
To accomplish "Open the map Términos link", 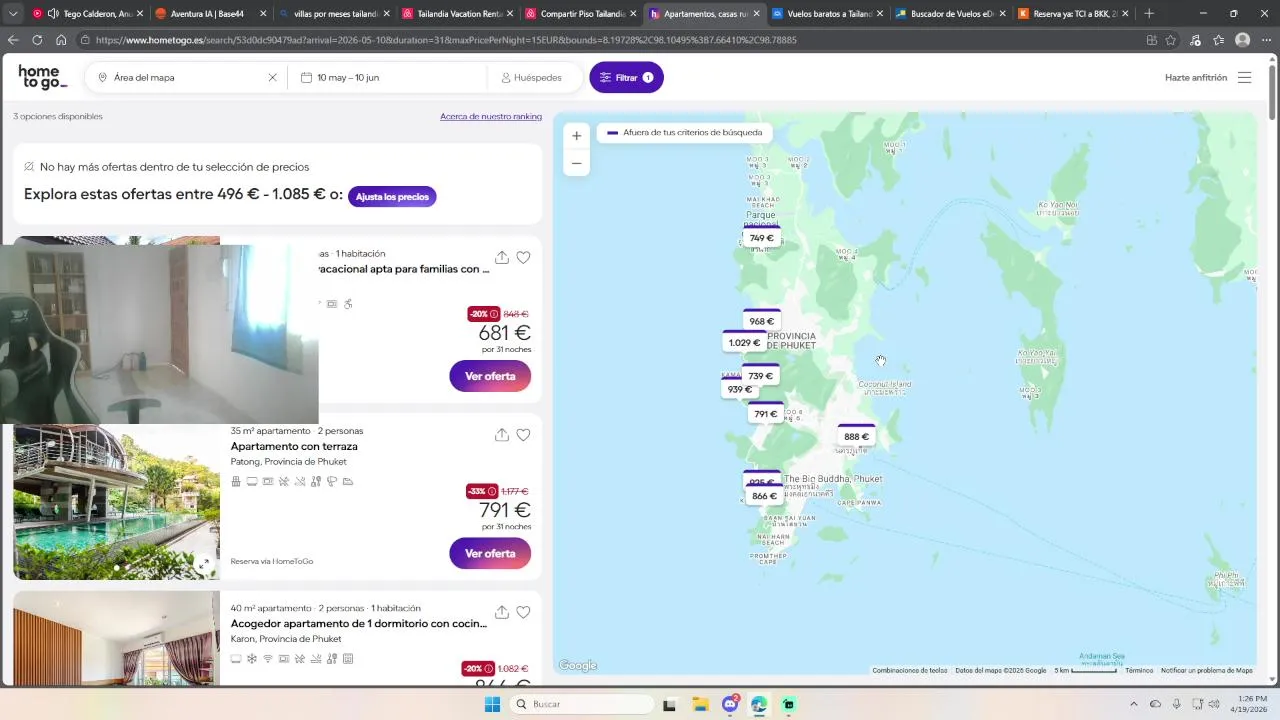I will coord(1139,671).
